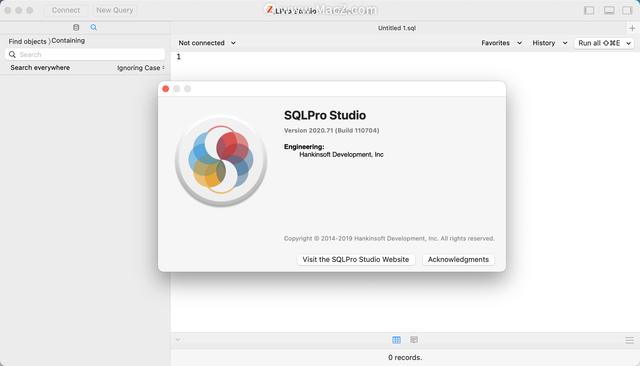The width and height of the screenshot is (640, 366).
Task: Expand the Run all options arrow
Action: coord(629,43)
